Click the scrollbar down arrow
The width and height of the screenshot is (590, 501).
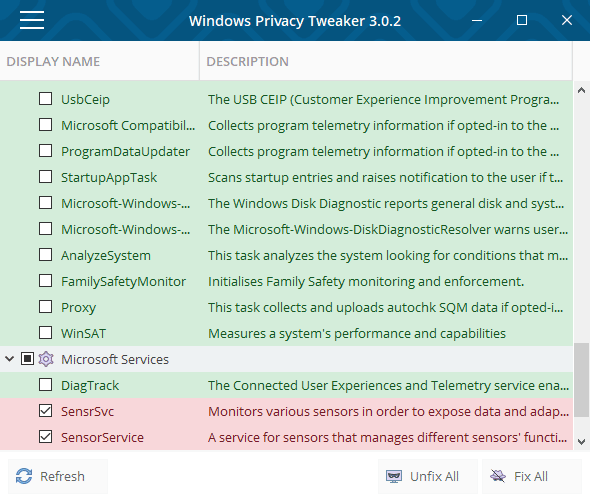tap(581, 442)
